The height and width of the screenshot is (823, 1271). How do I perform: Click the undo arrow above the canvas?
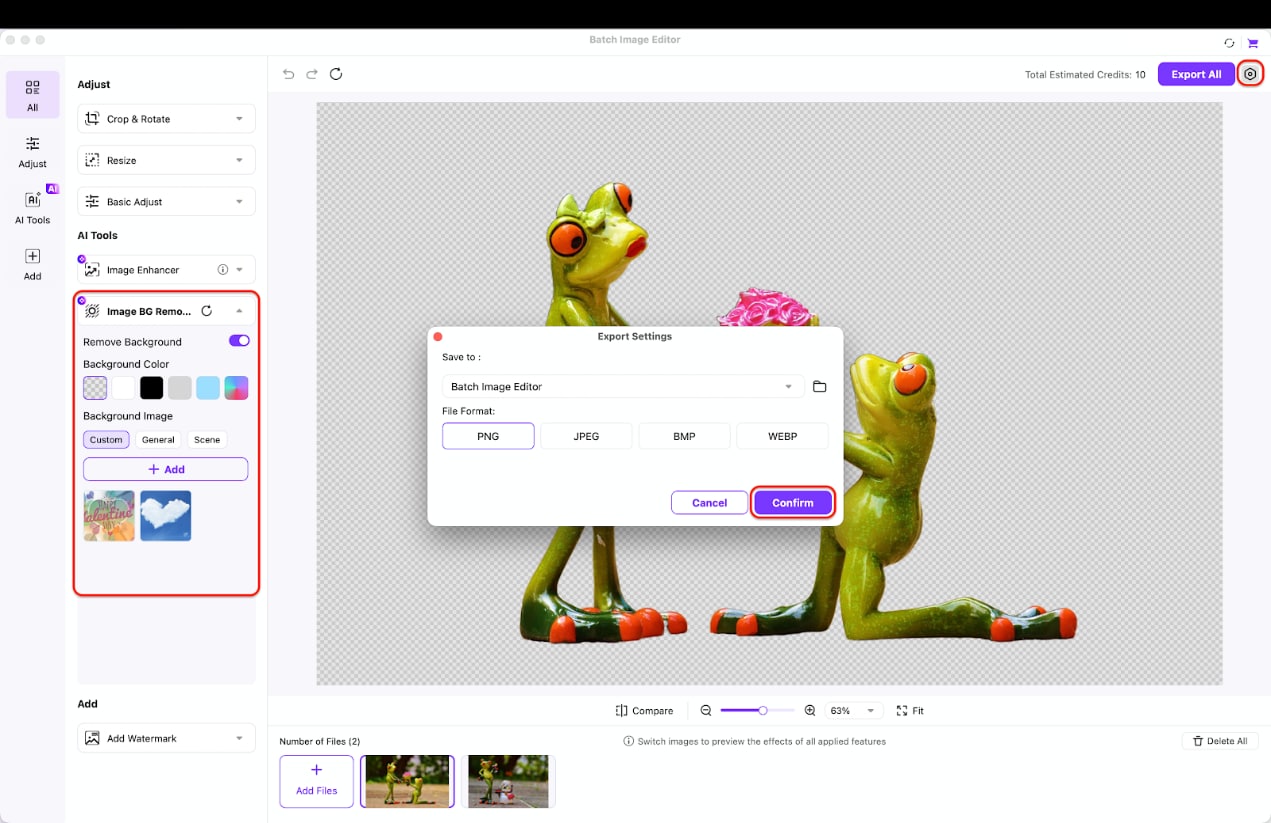[x=288, y=73]
